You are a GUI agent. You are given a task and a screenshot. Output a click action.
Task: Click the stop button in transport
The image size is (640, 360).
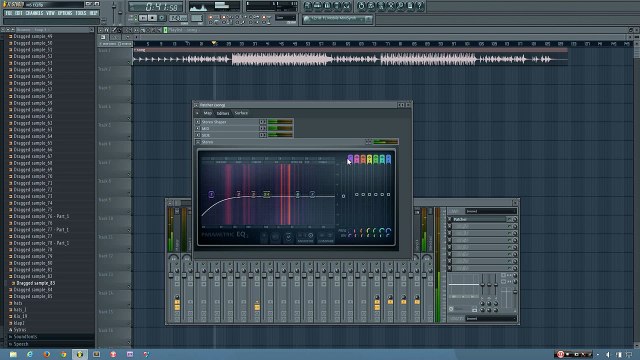click(152, 18)
